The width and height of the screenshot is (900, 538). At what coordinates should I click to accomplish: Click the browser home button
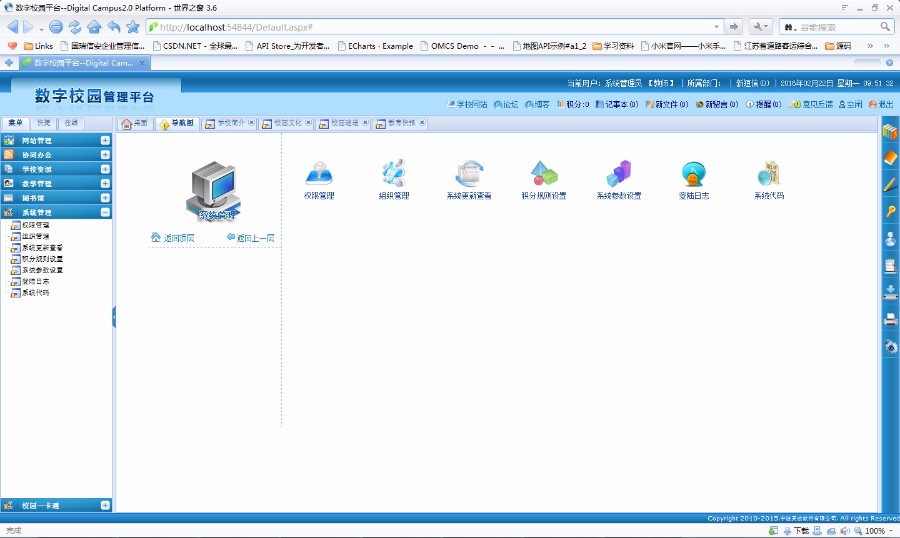pyautogui.click(x=94, y=27)
